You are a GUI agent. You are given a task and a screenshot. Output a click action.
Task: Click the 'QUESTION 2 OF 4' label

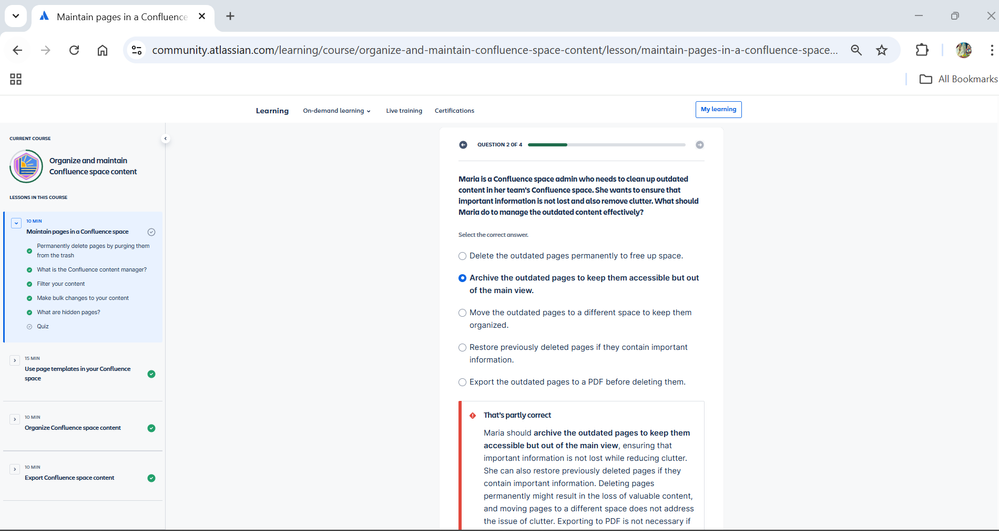pyautogui.click(x=500, y=145)
